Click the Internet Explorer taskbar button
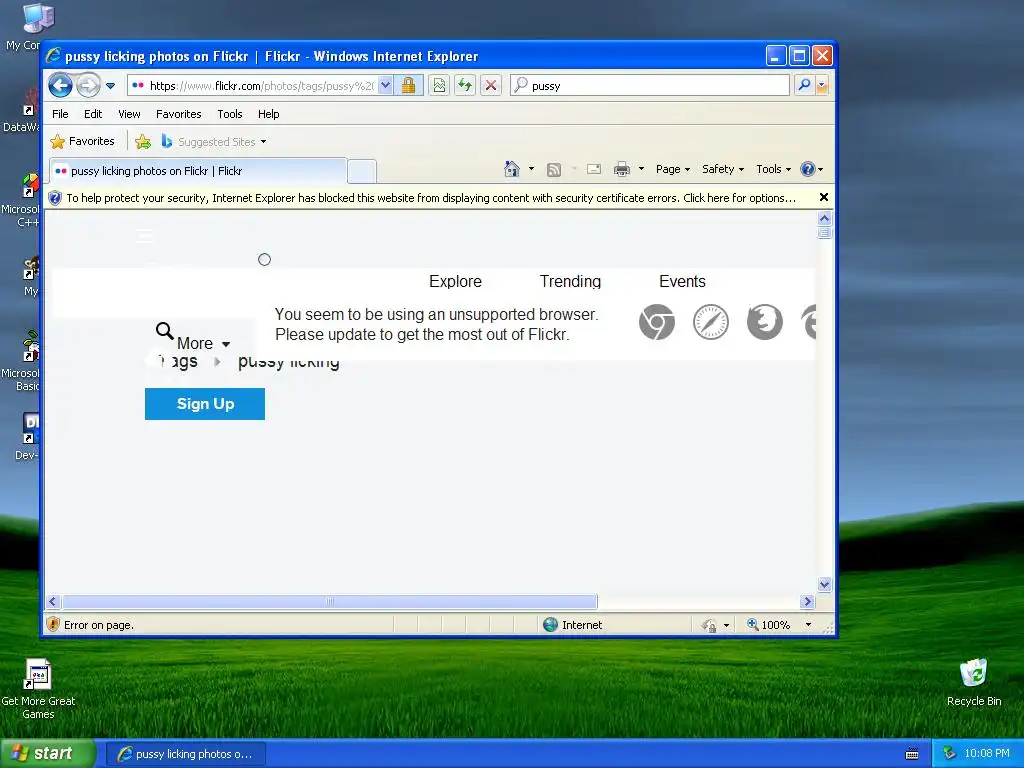The width and height of the screenshot is (1024, 768). tap(185, 754)
